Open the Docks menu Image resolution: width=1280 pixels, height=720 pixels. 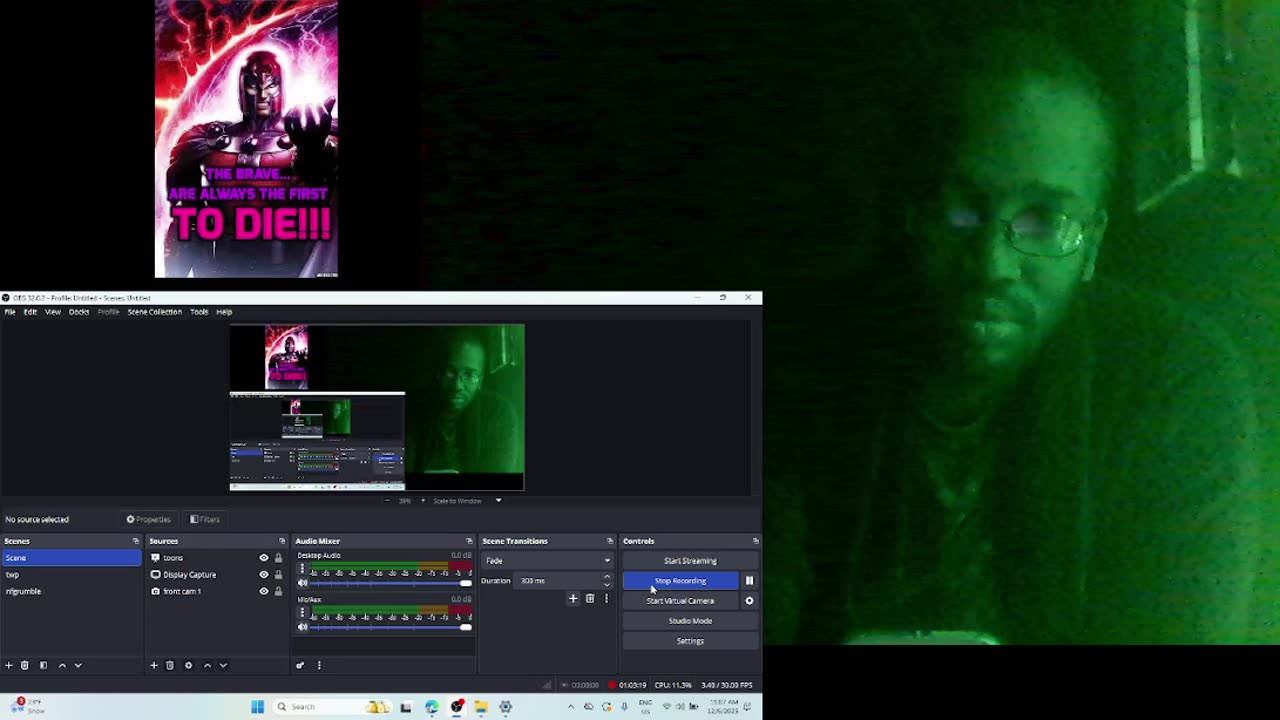(x=79, y=312)
